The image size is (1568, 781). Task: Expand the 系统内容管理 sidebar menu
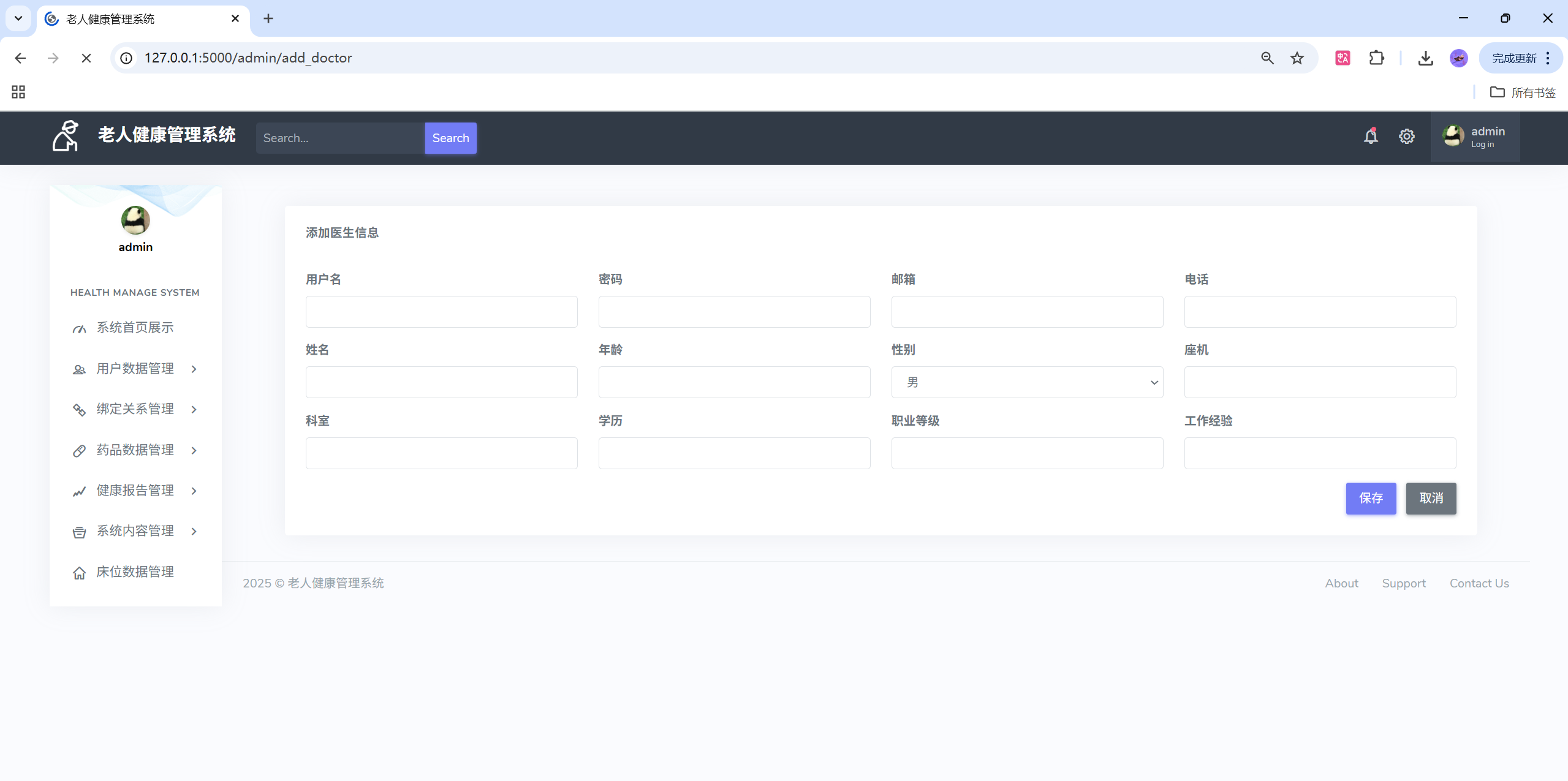(x=135, y=531)
